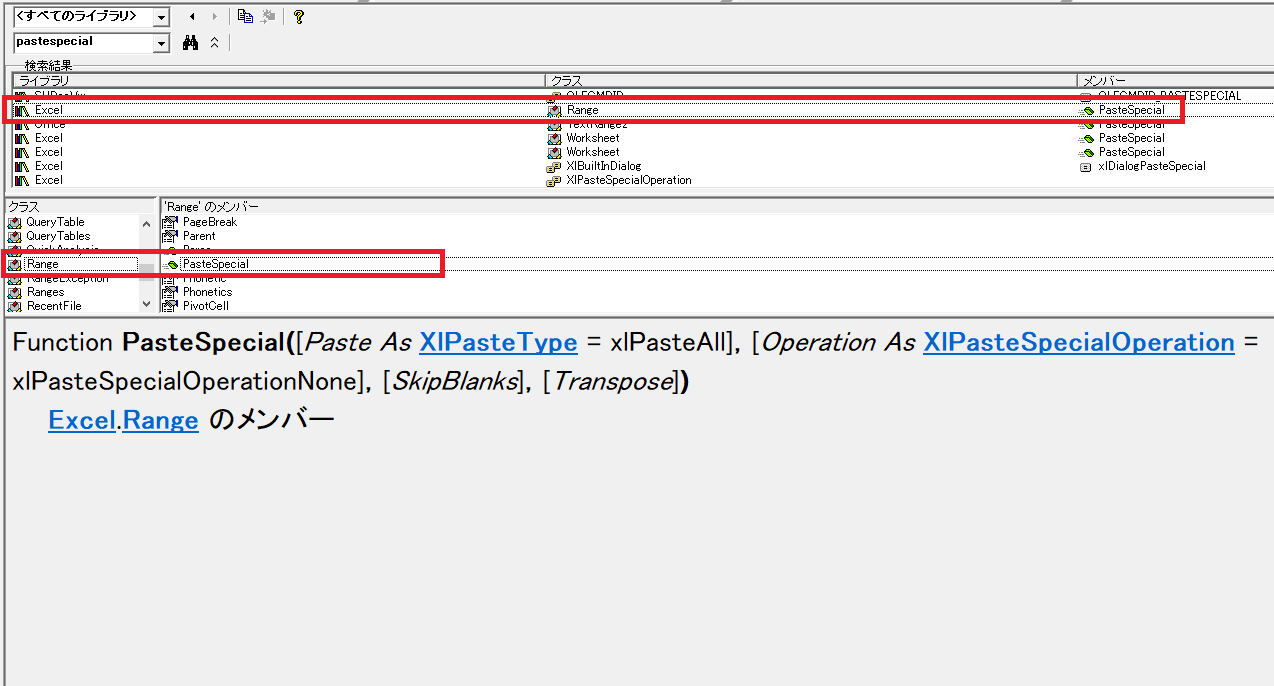Open the すべてのライブラリ library dropdown
Viewport: 1274px width, 686px height.
point(161,17)
